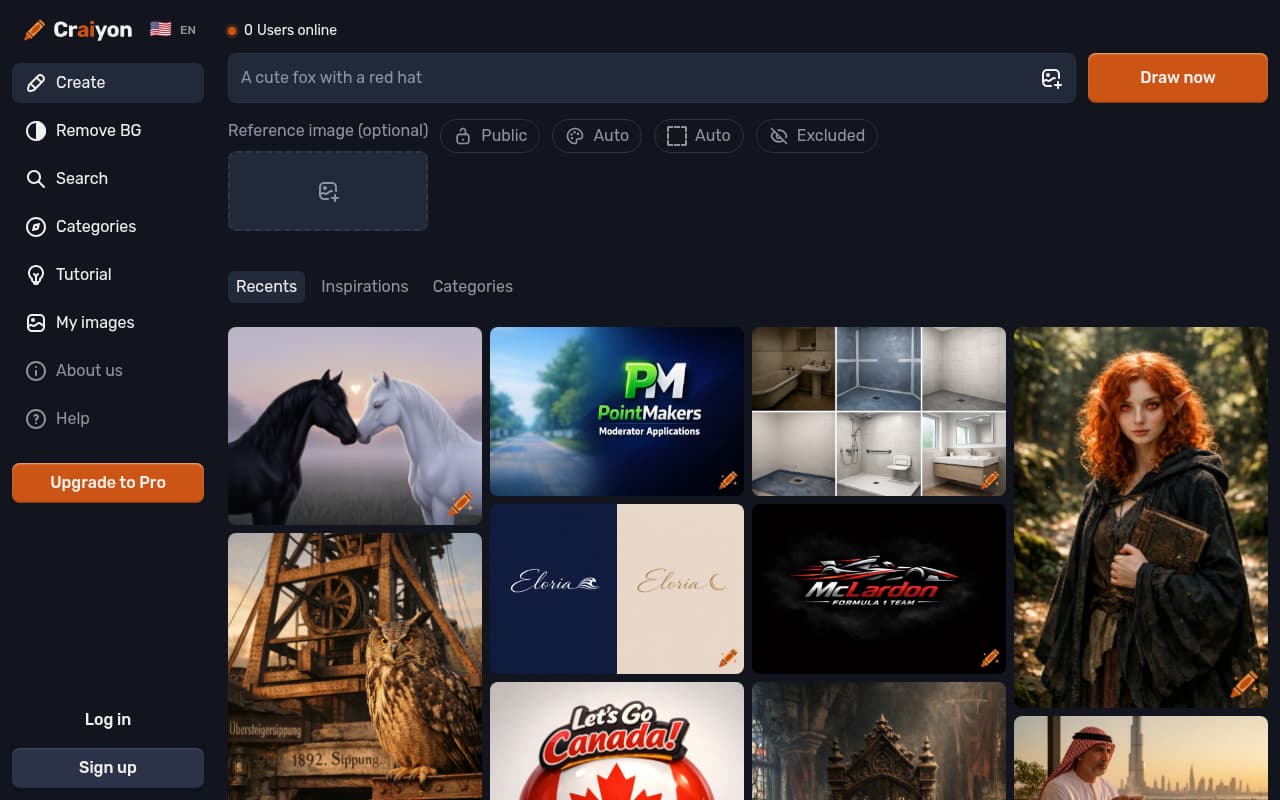Click the pencil icon on the PointMakers image
The height and width of the screenshot is (800, 1280).
[728, 480]
